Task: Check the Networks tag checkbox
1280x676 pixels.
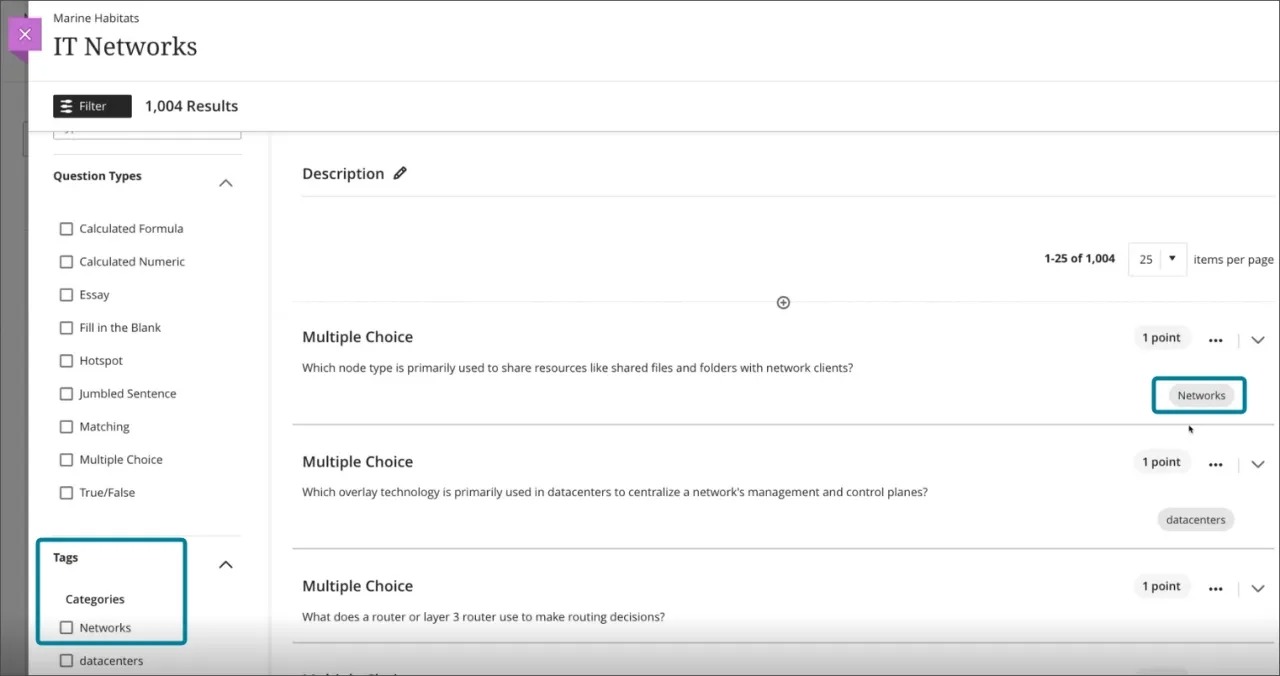Action: point(66,627)
